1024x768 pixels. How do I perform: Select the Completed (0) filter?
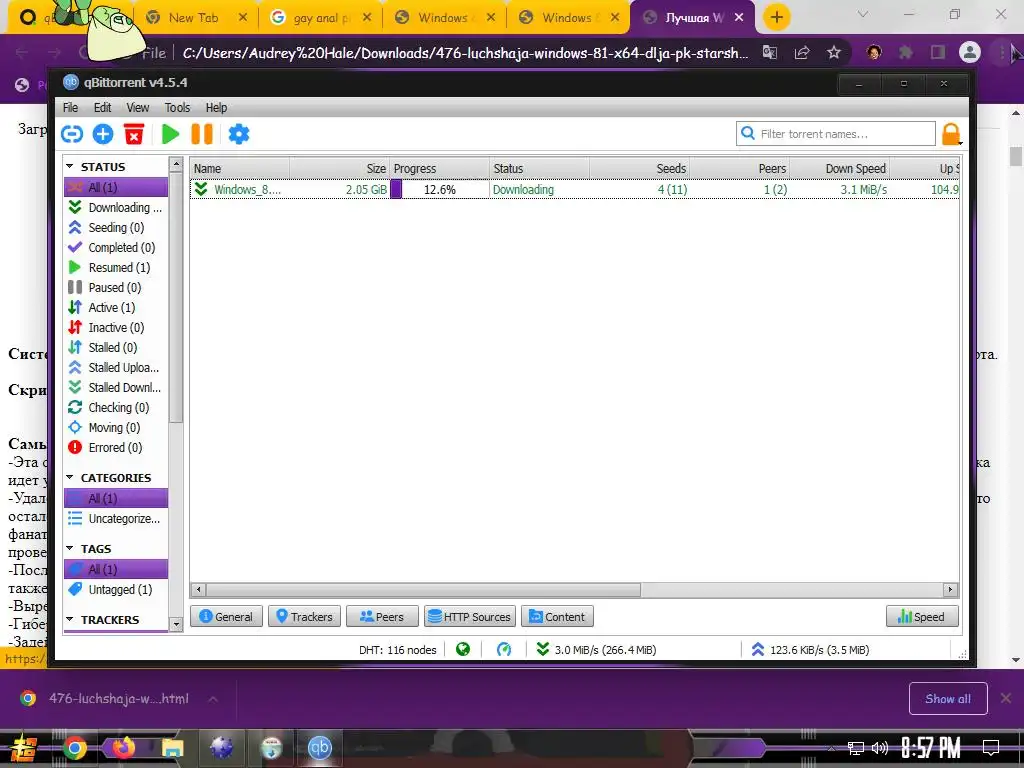(116, 248)
